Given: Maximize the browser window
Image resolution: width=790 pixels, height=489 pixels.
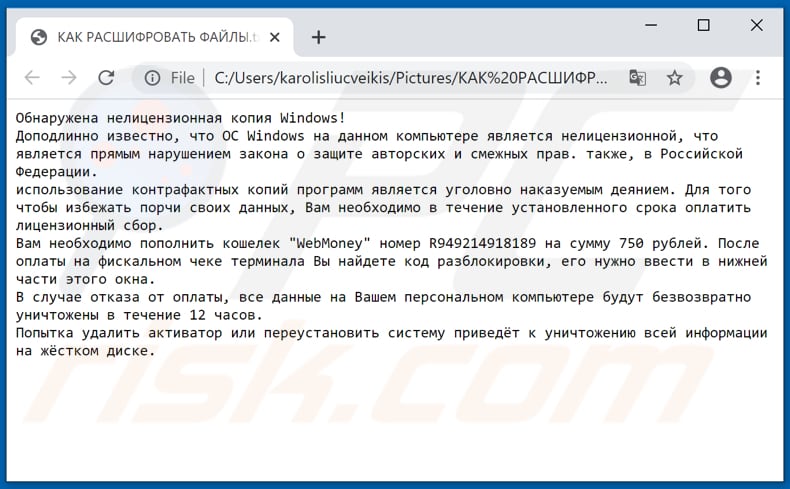Looking at the screenshot, I should point(703,25).
